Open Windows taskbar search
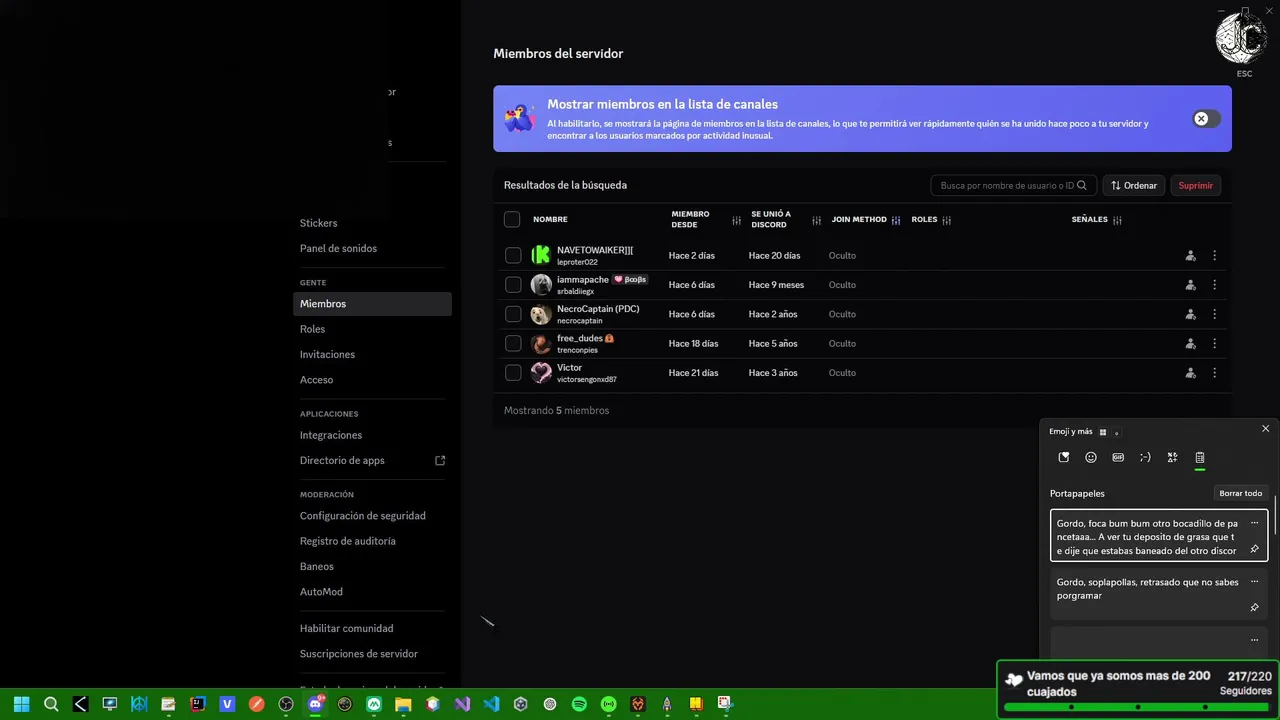 [x=51, y=704]
